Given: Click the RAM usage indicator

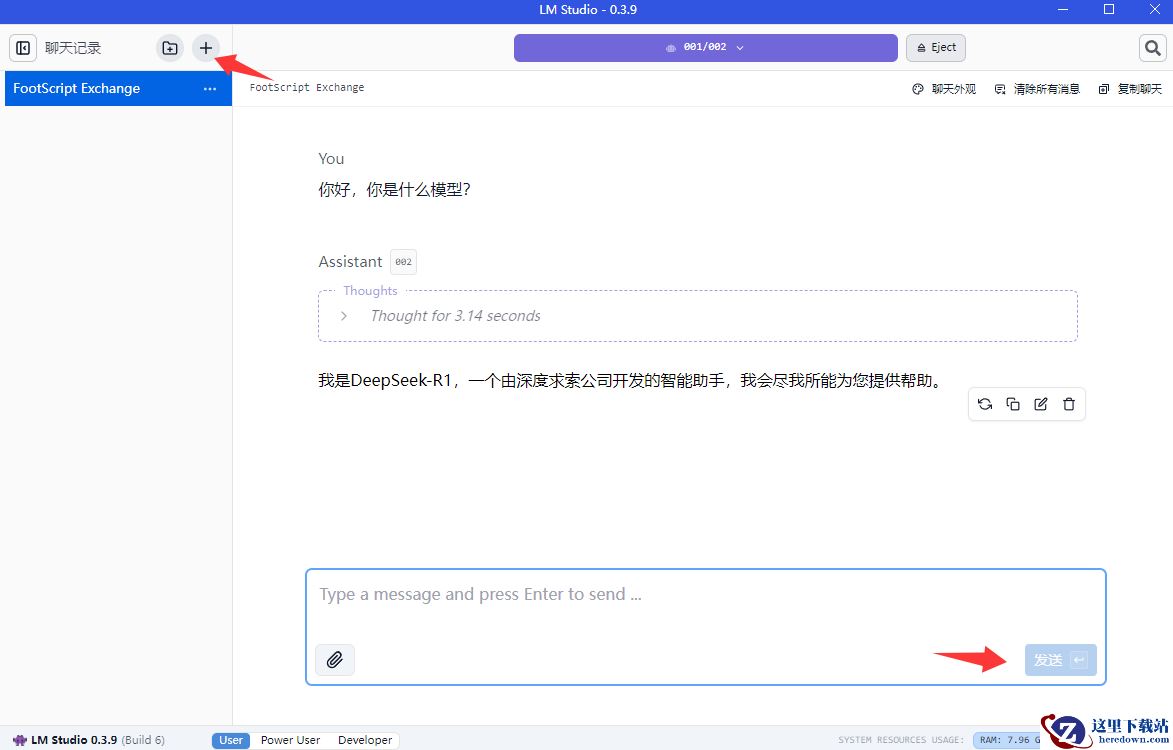Looking at the screenshot, I should pos(1008,740).
